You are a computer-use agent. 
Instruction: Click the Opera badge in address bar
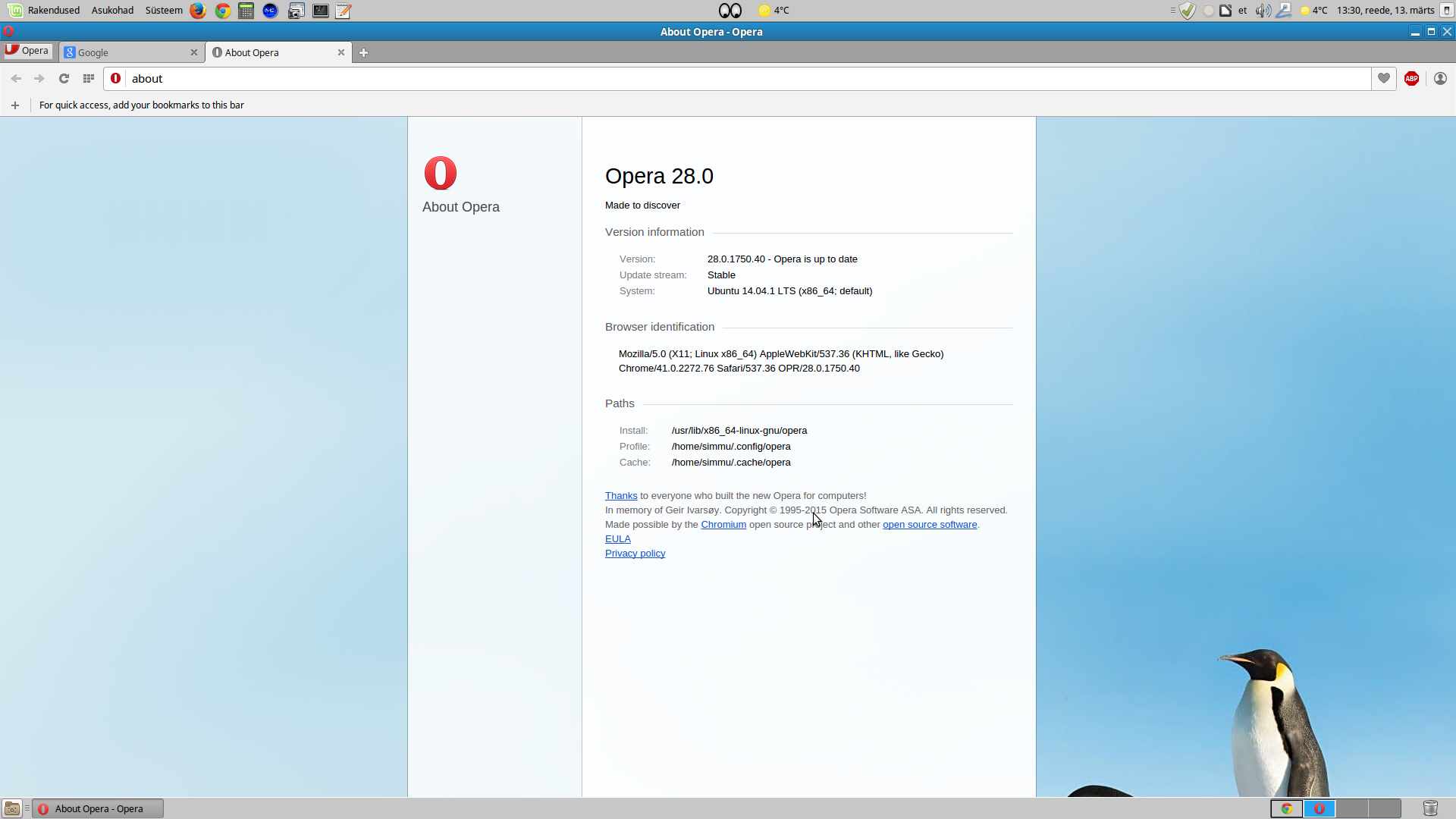click(x=115, y=79)
